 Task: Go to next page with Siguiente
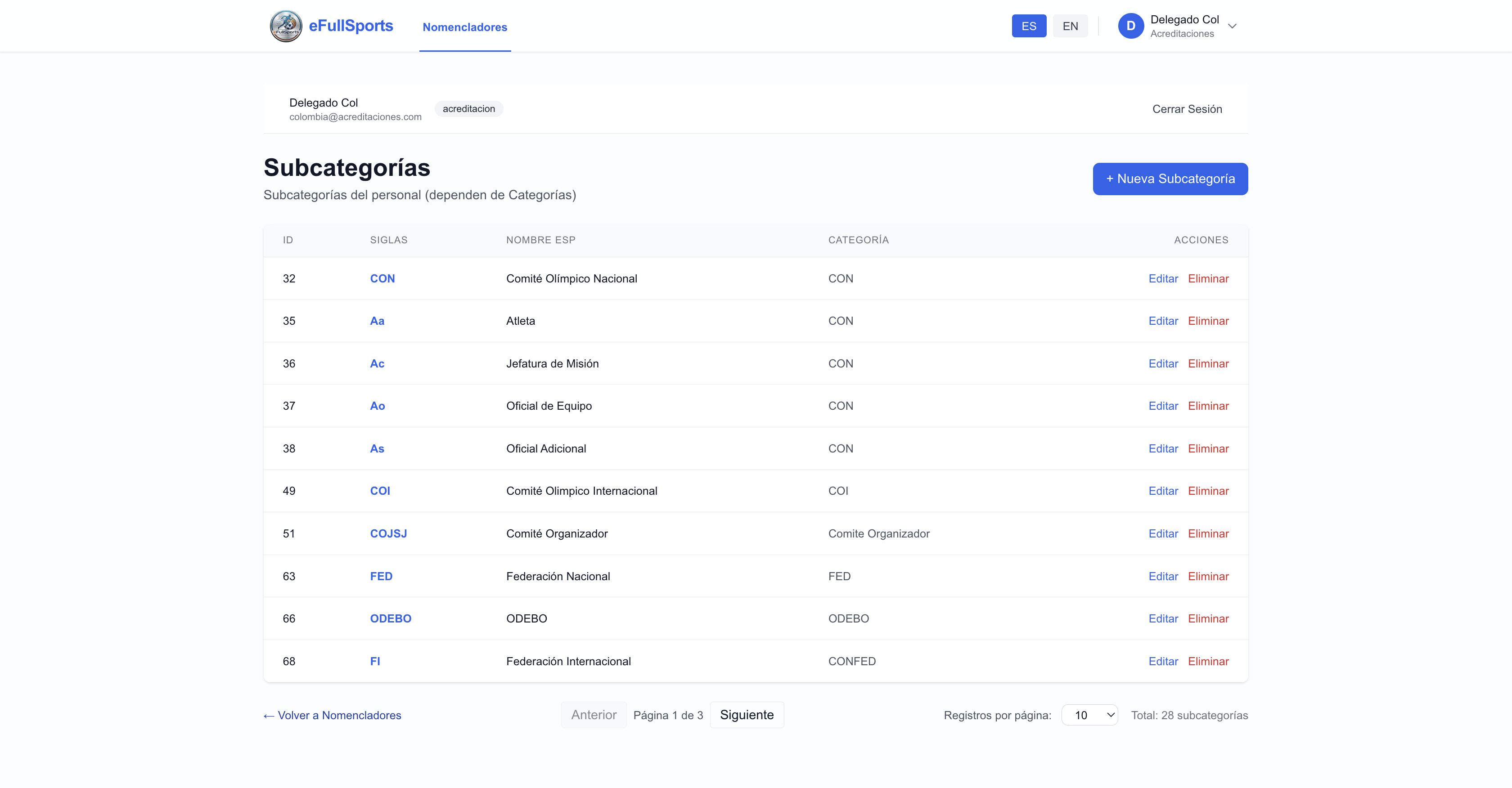[x=746, y=715]
